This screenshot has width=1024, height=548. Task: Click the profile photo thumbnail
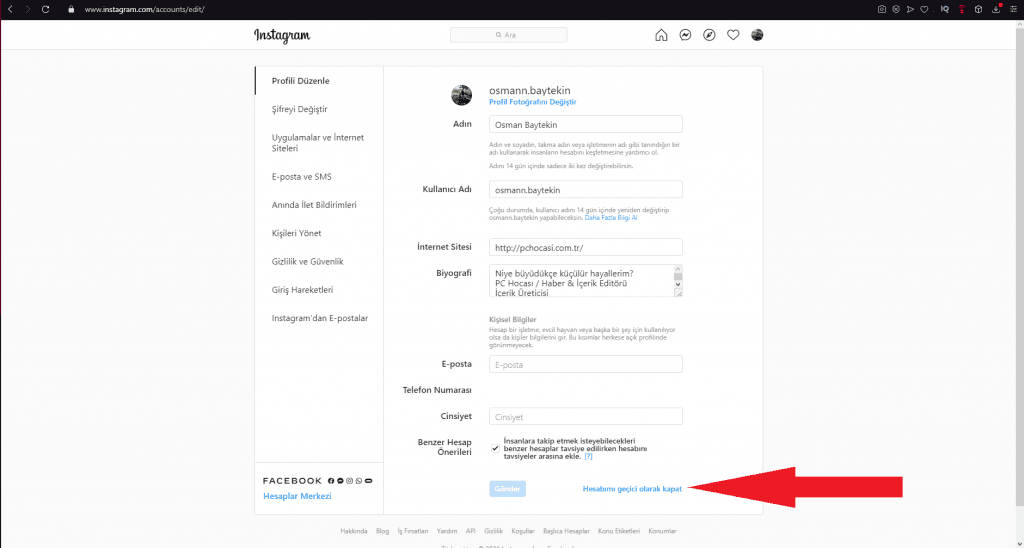pyautogui.click(x=462, y=95)
